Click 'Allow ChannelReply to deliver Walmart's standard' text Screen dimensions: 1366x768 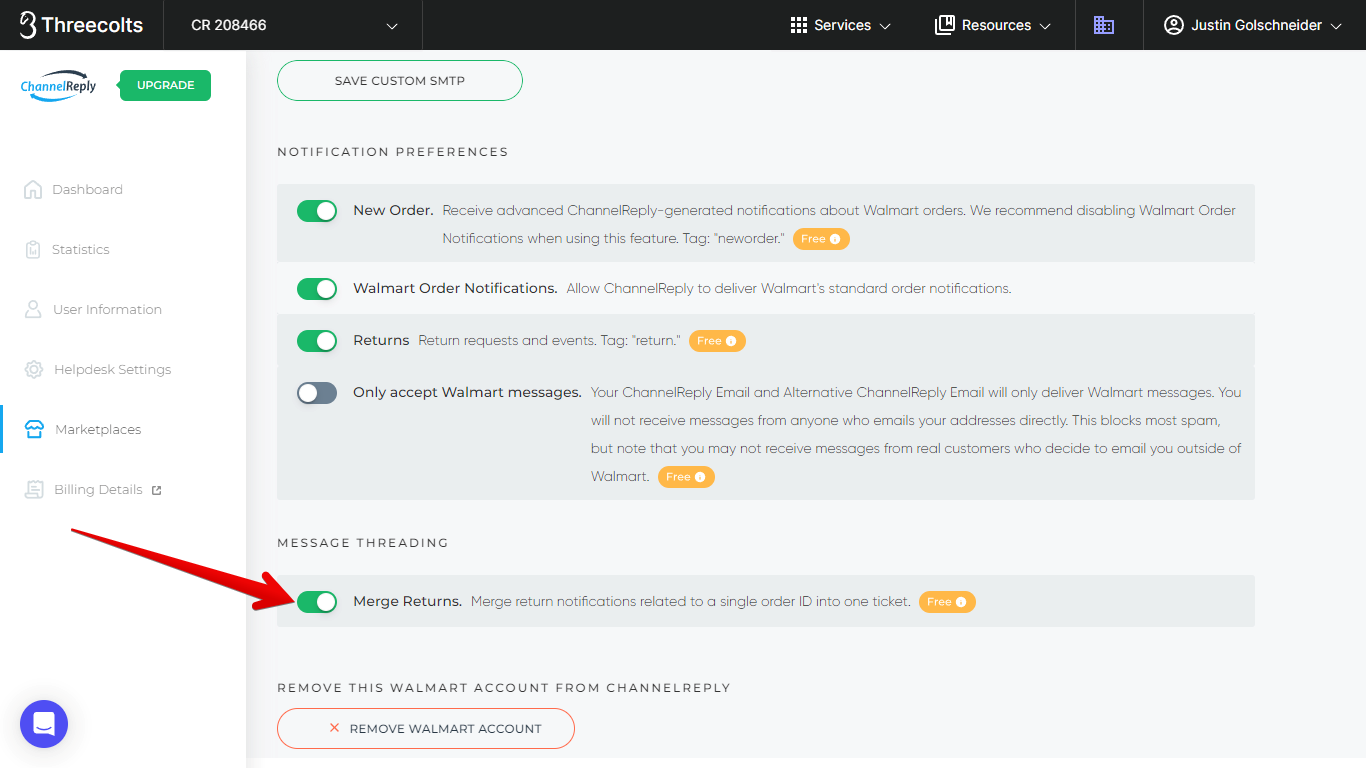pos(789,289)
